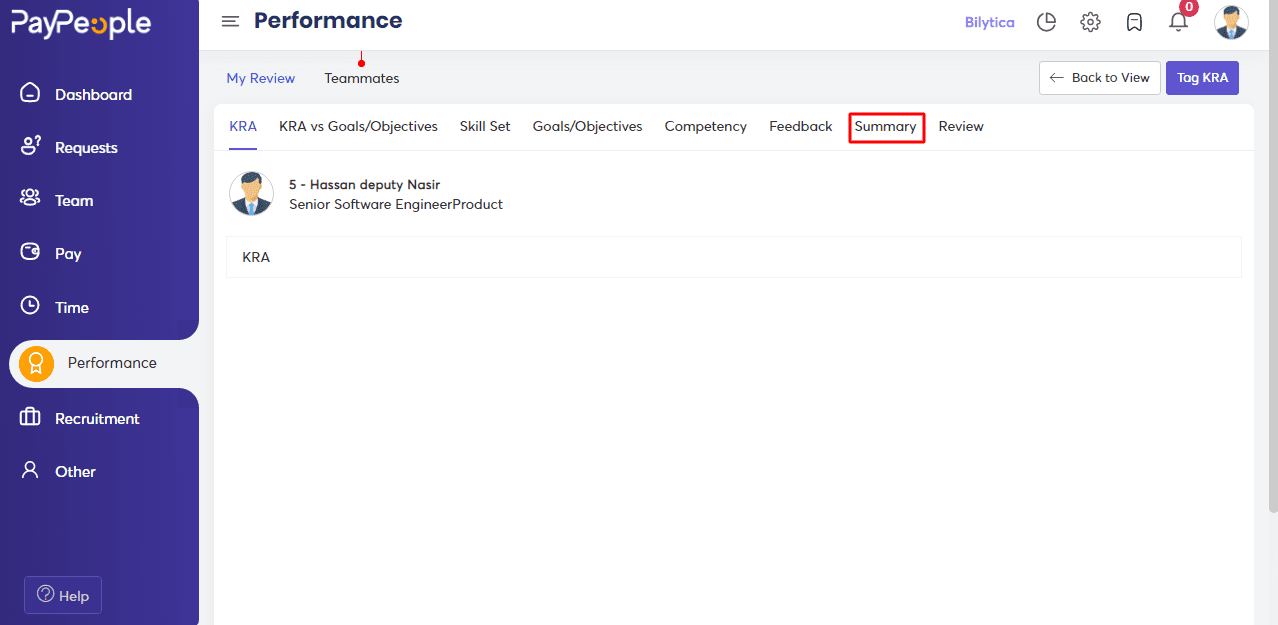
Task: Select the KRA tab
Action: tap(243, 126)
